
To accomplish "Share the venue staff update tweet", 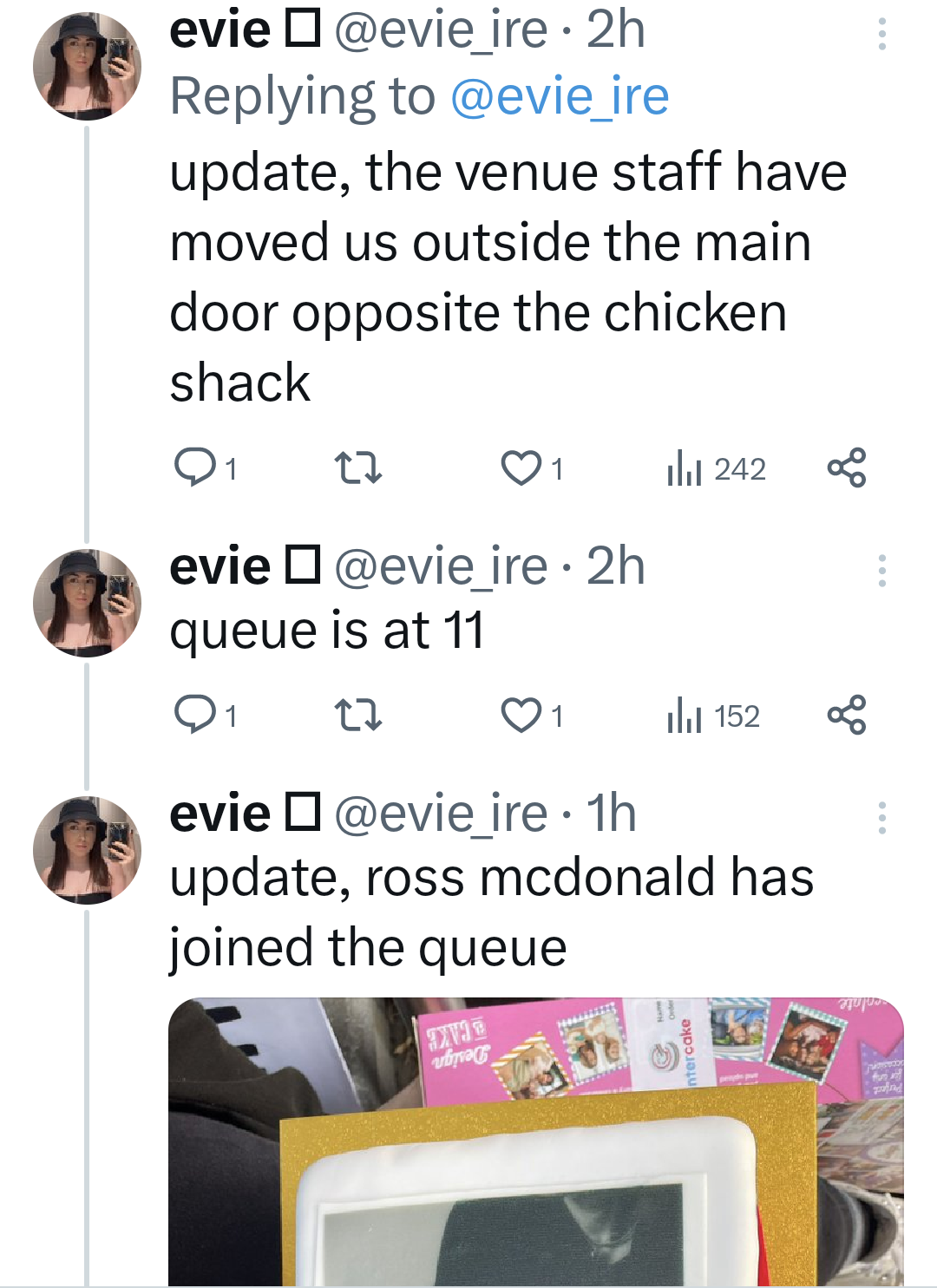I will [847, 468].
